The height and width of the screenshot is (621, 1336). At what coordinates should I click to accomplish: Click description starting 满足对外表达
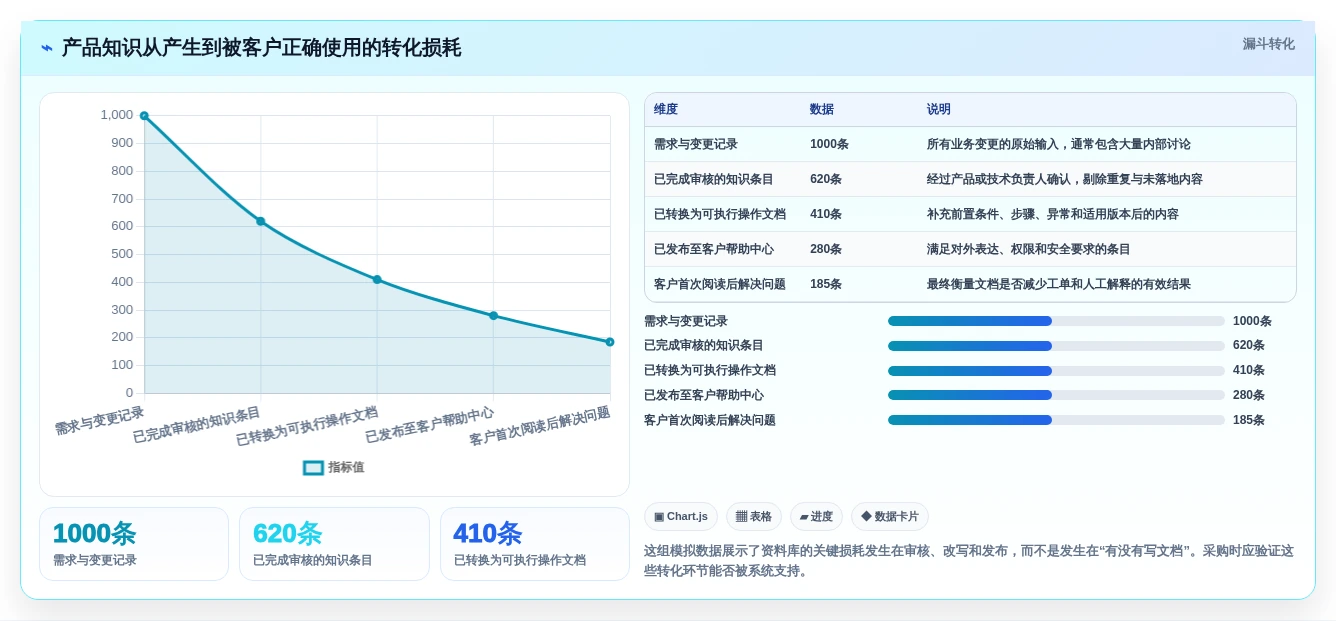pos(1029,249)
